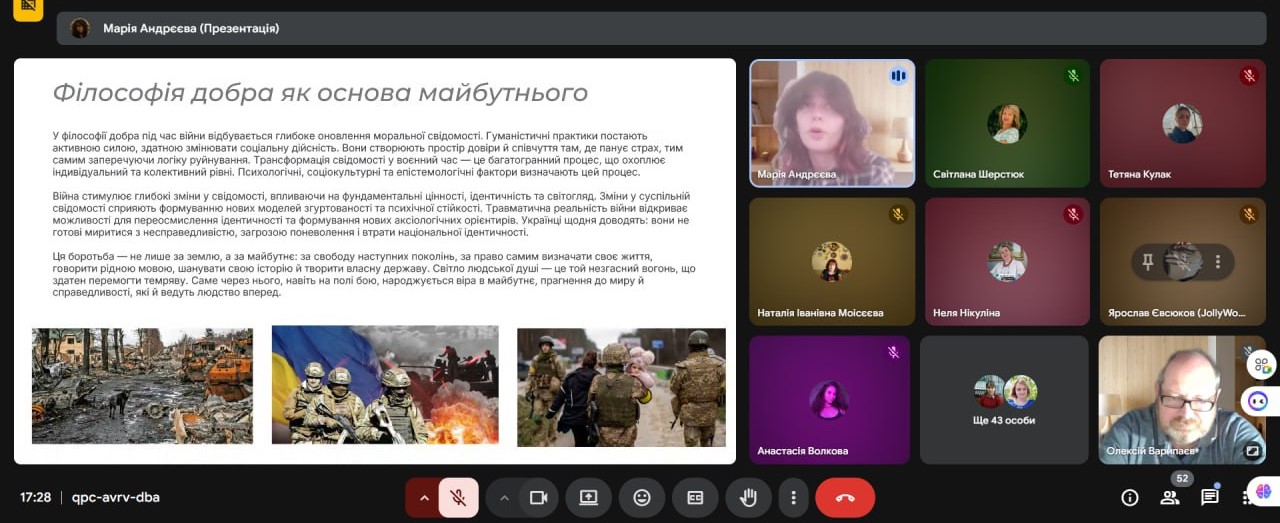Show the participants list panel
This screenshot has height=523, width=1280.
click(x=1169, y=497)
